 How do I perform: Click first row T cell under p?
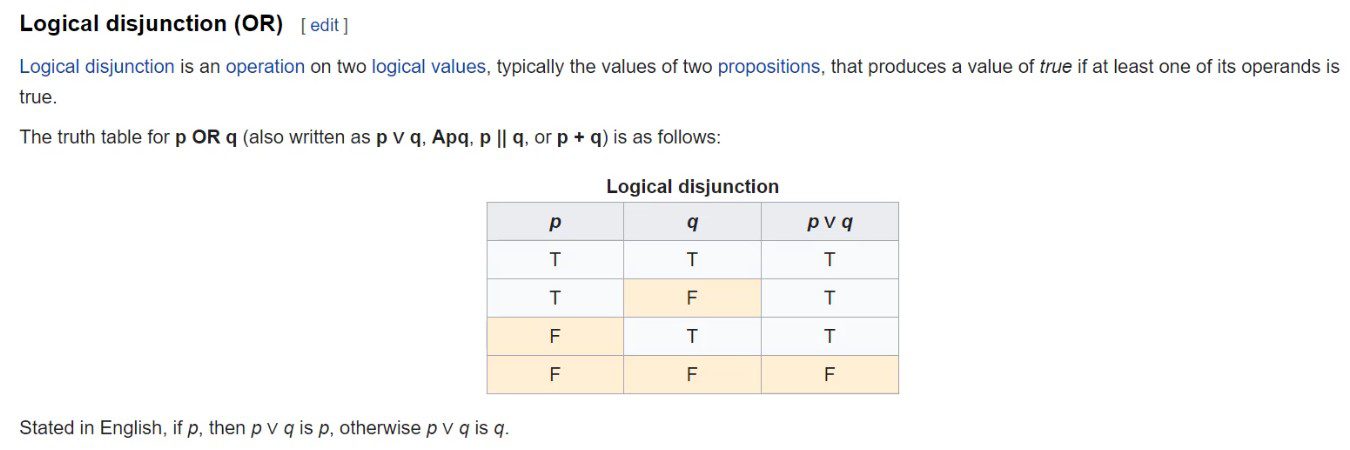[x=555, y=260]
